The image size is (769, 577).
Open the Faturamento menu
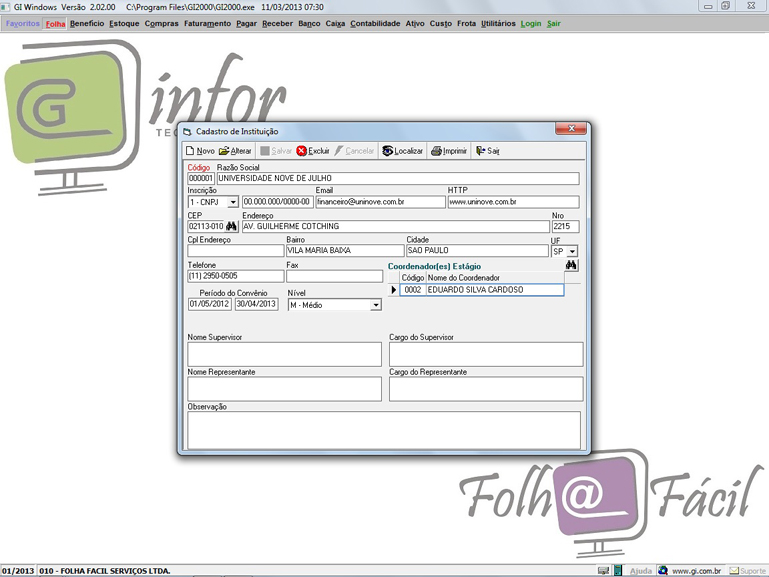[207, 24]
